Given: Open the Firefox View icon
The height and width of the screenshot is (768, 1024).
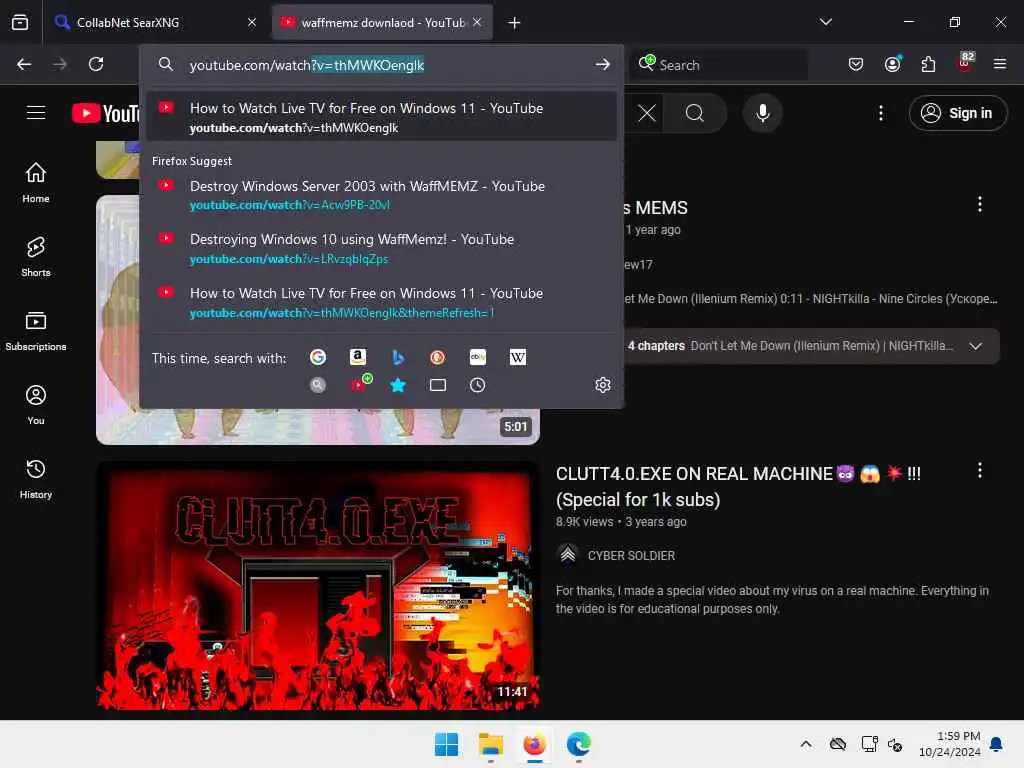Looking at the screenshot, I should tap(20, 23).
